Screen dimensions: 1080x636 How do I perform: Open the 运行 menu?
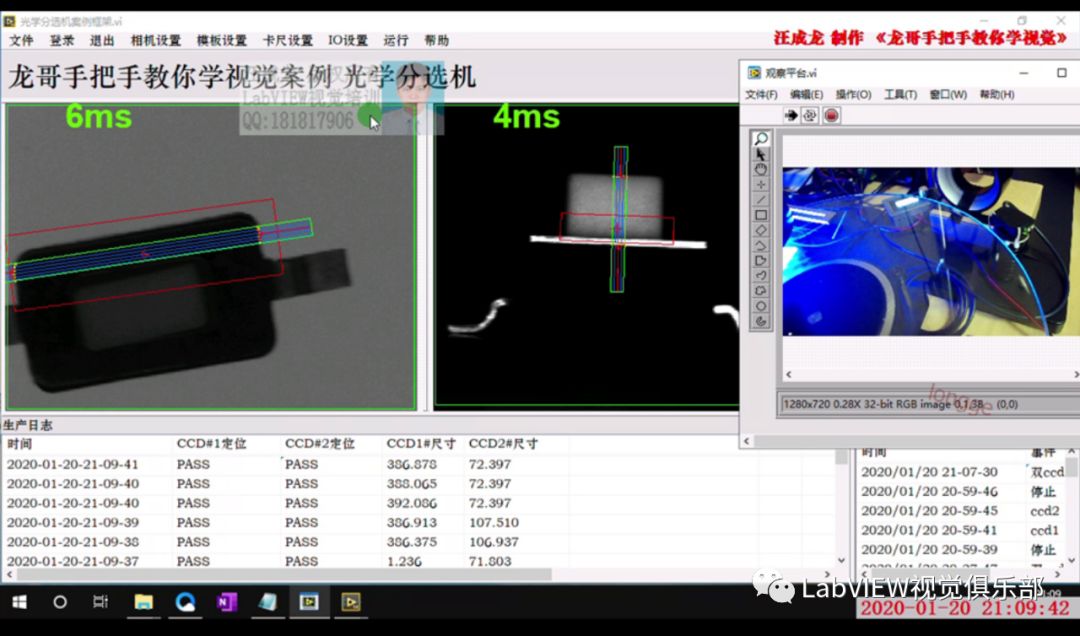pyautogui.click(x=396, y=41)
